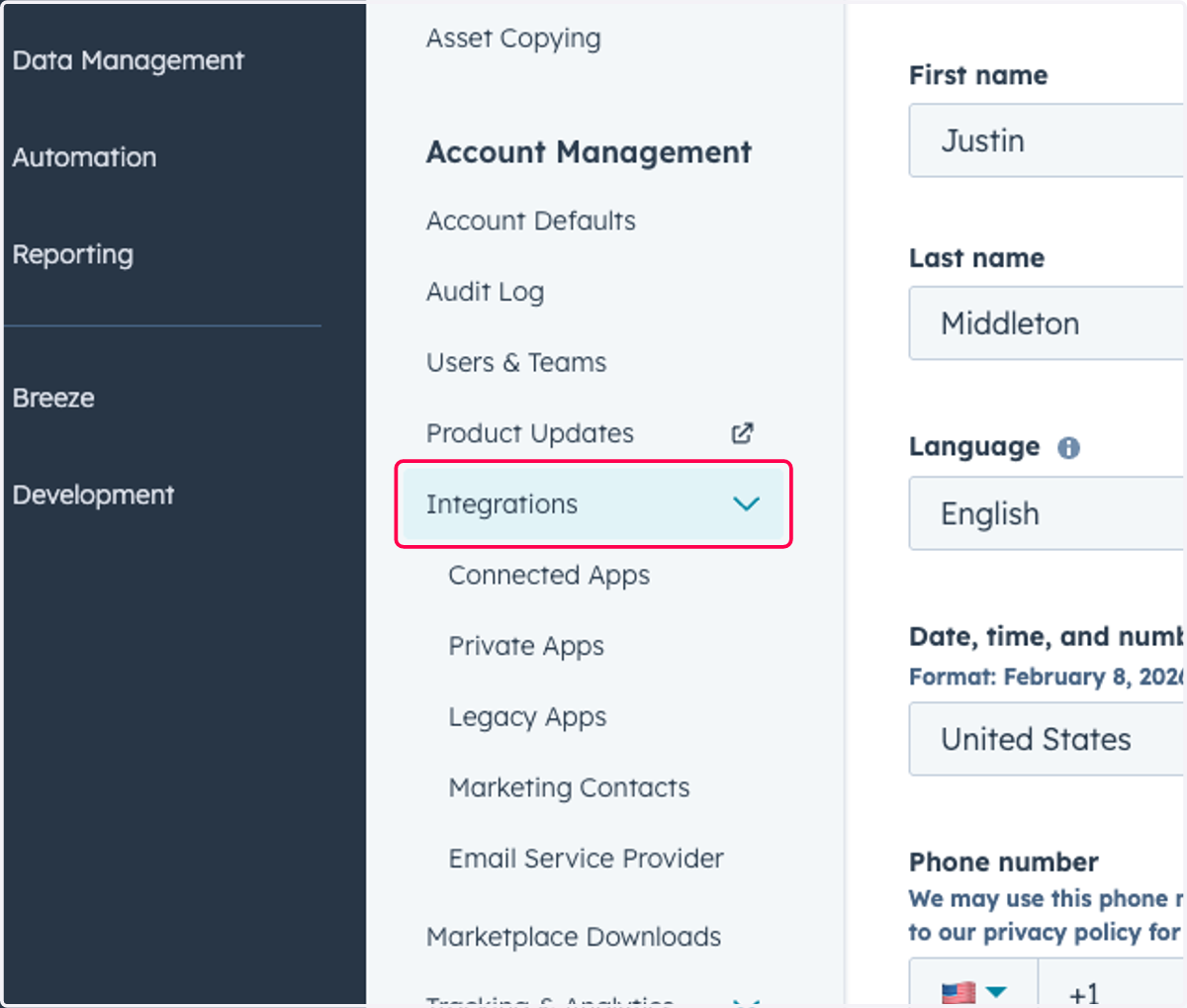Go to Marketplace Downloads
The width and height of the screenshot is (1187, 1008).
pyautogui.click(x=573, y=937)
